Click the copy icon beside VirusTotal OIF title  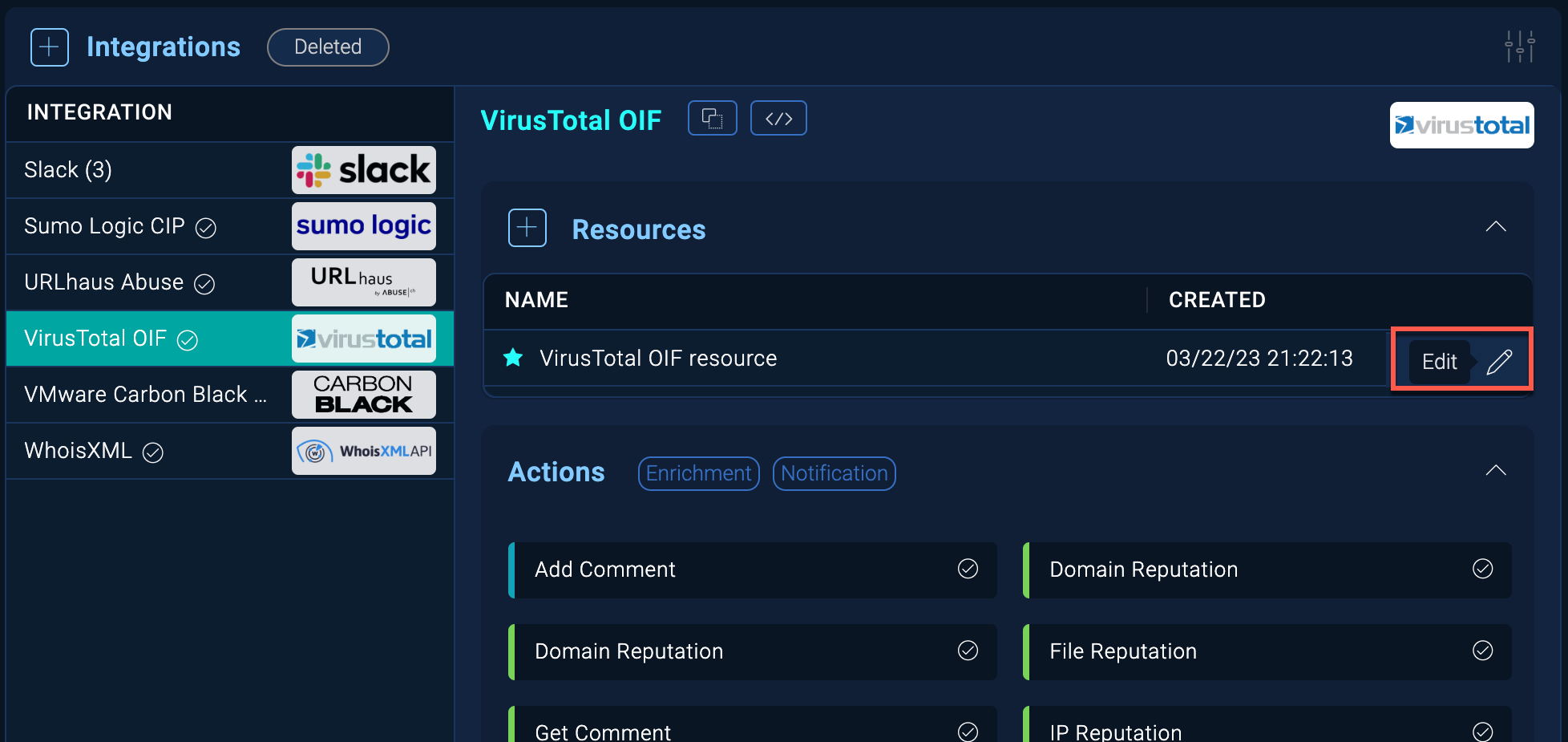tap(712, 118)
